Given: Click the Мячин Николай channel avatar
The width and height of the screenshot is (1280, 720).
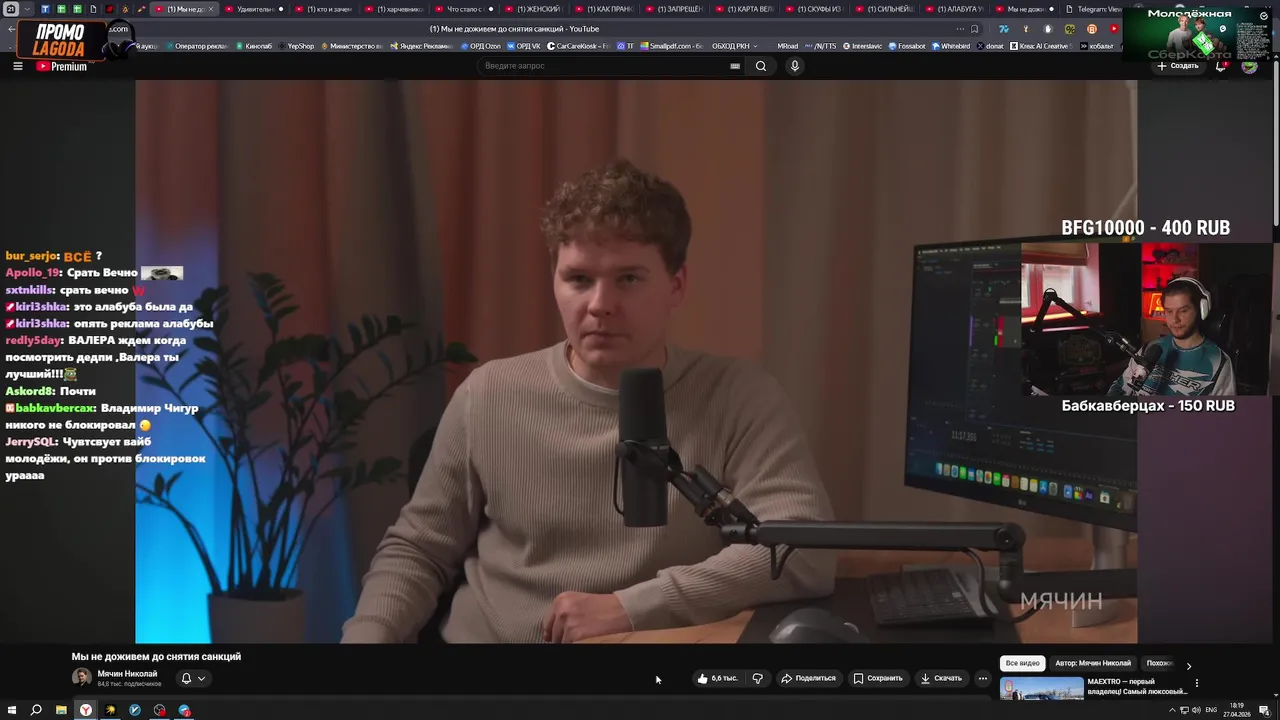Looking at the screenshot, I should [81, 677].
